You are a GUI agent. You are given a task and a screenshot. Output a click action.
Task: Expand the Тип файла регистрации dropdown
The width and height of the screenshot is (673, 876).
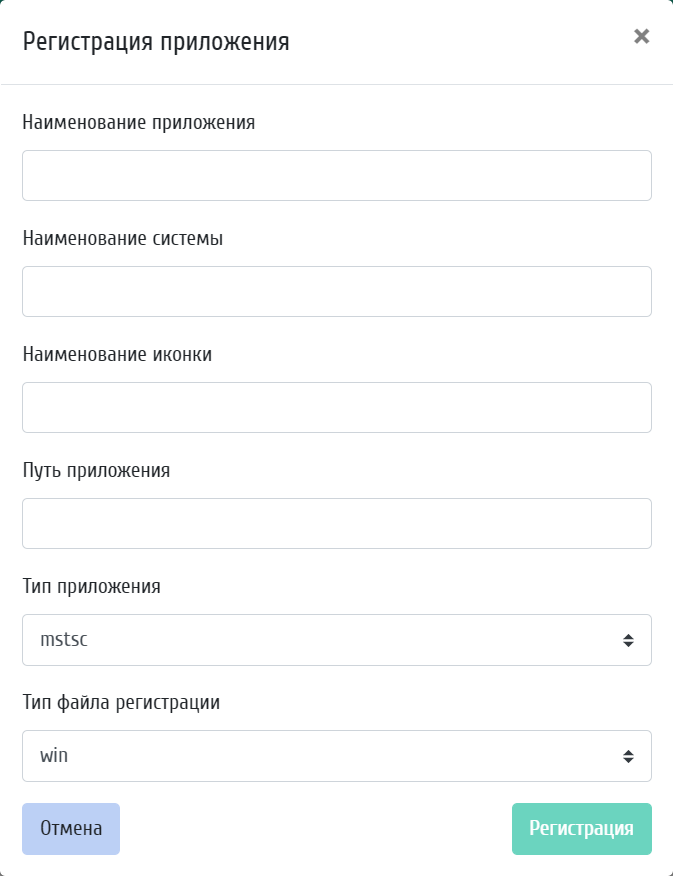(336, 756)
